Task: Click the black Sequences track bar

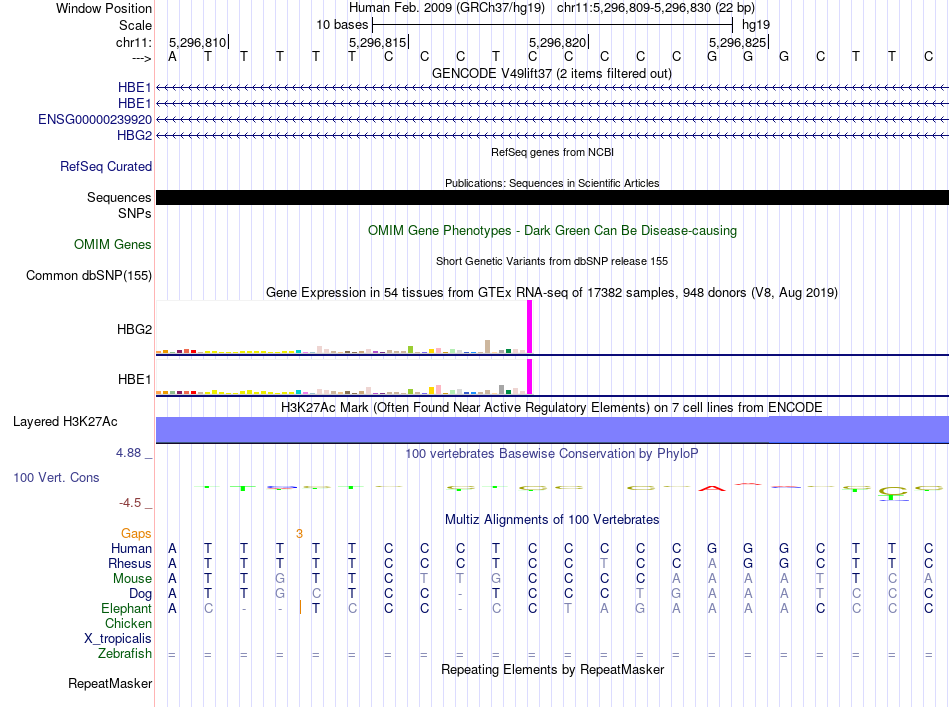Action: pyautogui.click(x=552, y=197)
